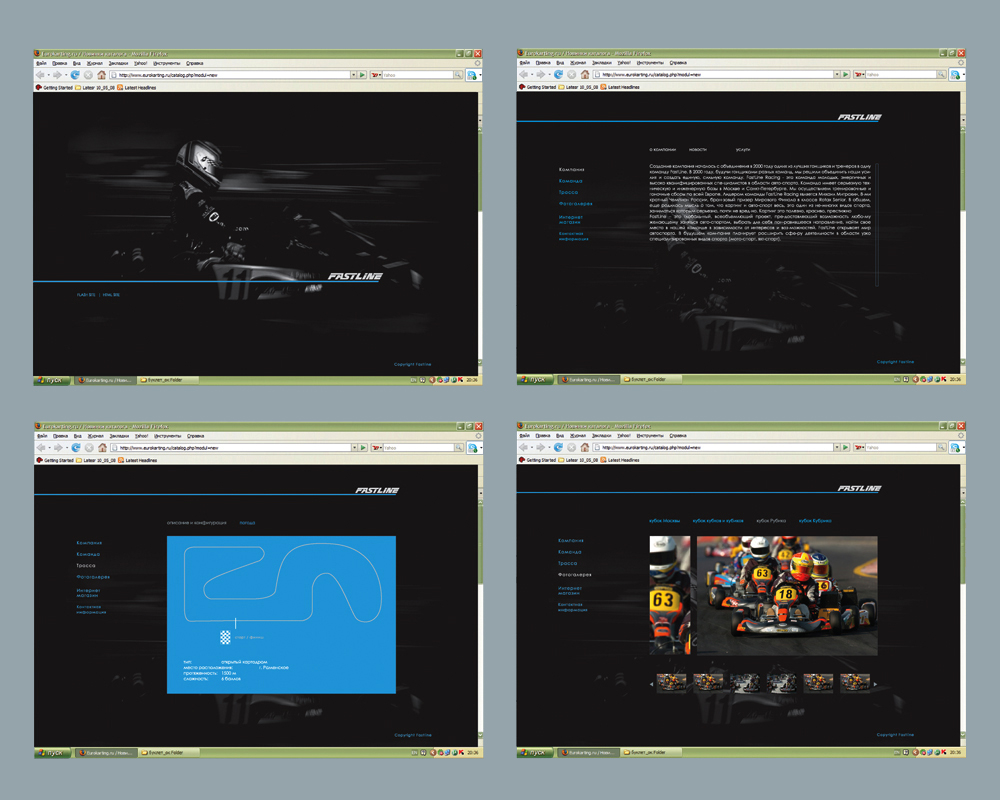Screen dimensions: 1000x800
Task: Click Eurokarting taskbar button under gallery page window
Action: click(x=589, y=752)
